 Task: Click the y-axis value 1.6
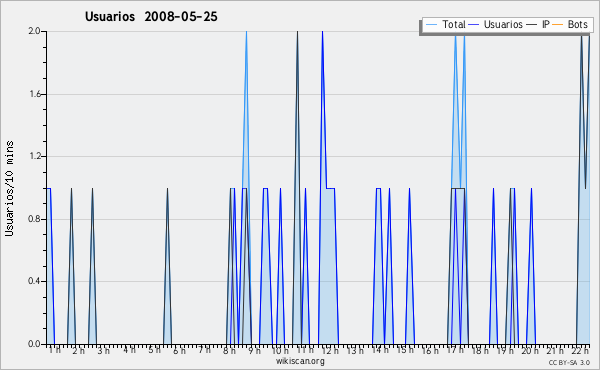click(x=35, y=94)
